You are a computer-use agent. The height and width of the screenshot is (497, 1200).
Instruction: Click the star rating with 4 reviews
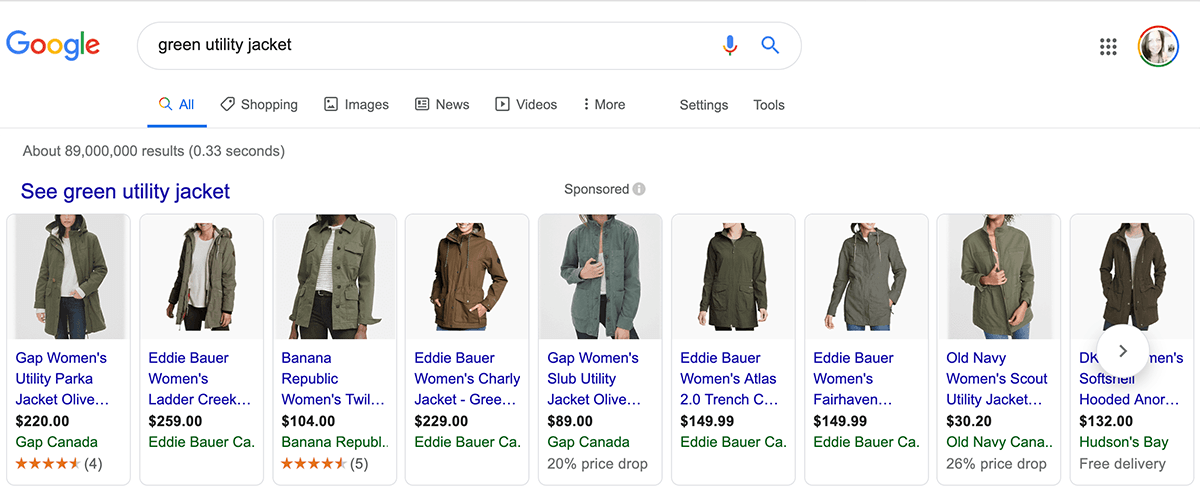click(58, 464)
